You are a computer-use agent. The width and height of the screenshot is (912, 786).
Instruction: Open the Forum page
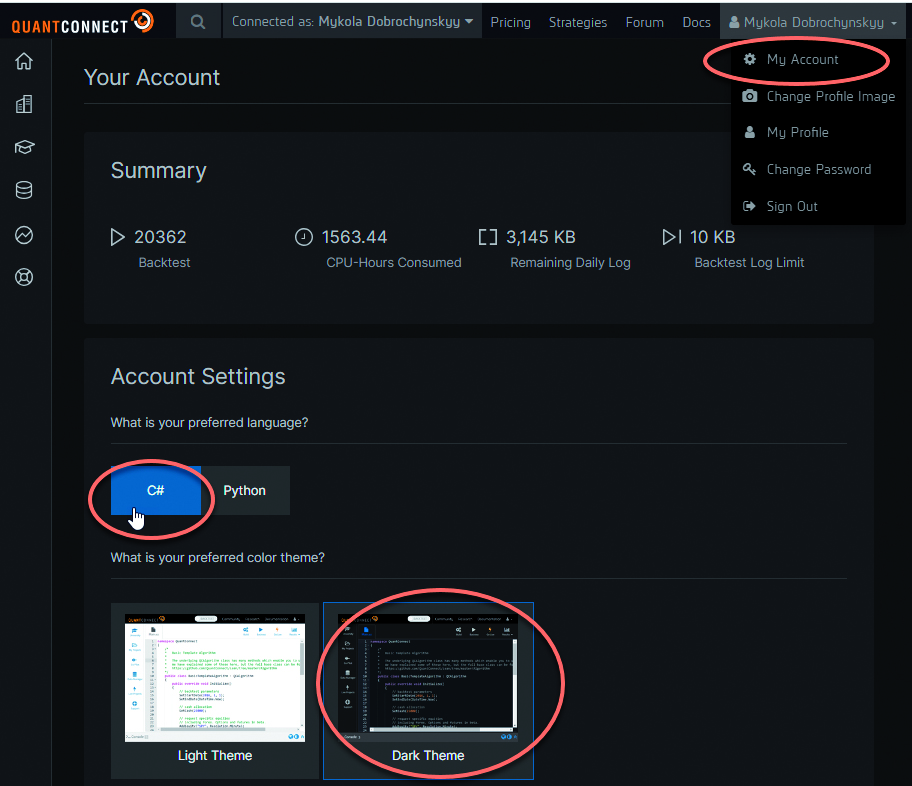tap(644, 22)
